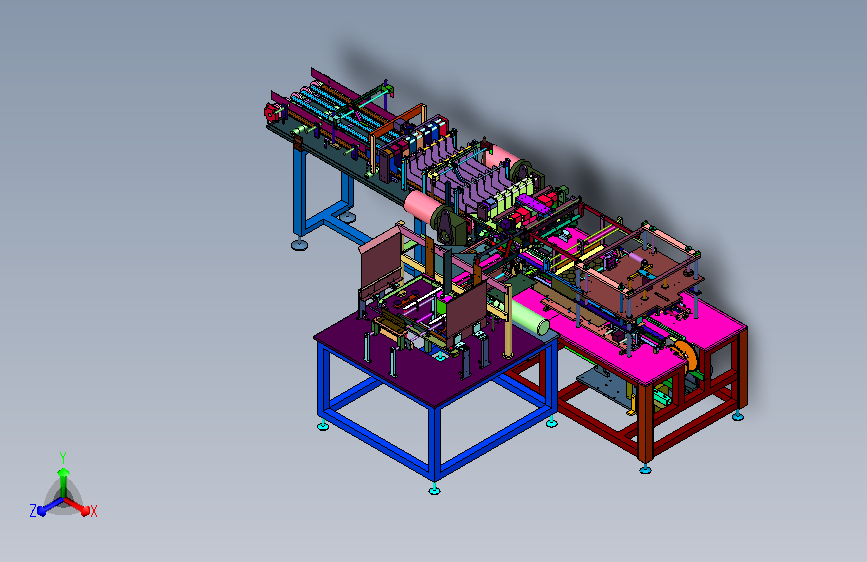Click the red X axis on orientation triad
867x562 pixels.
[82, 508]
